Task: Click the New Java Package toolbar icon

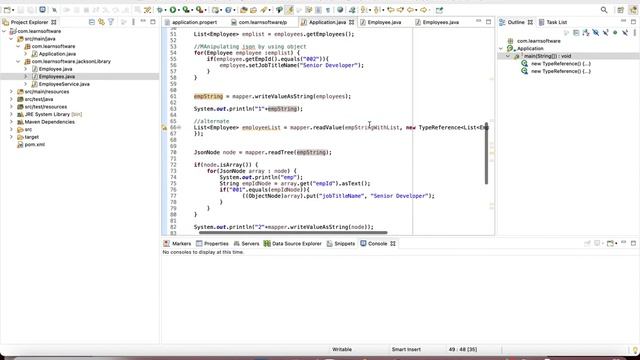Action: pyautogui.click(x=216, y=10)
